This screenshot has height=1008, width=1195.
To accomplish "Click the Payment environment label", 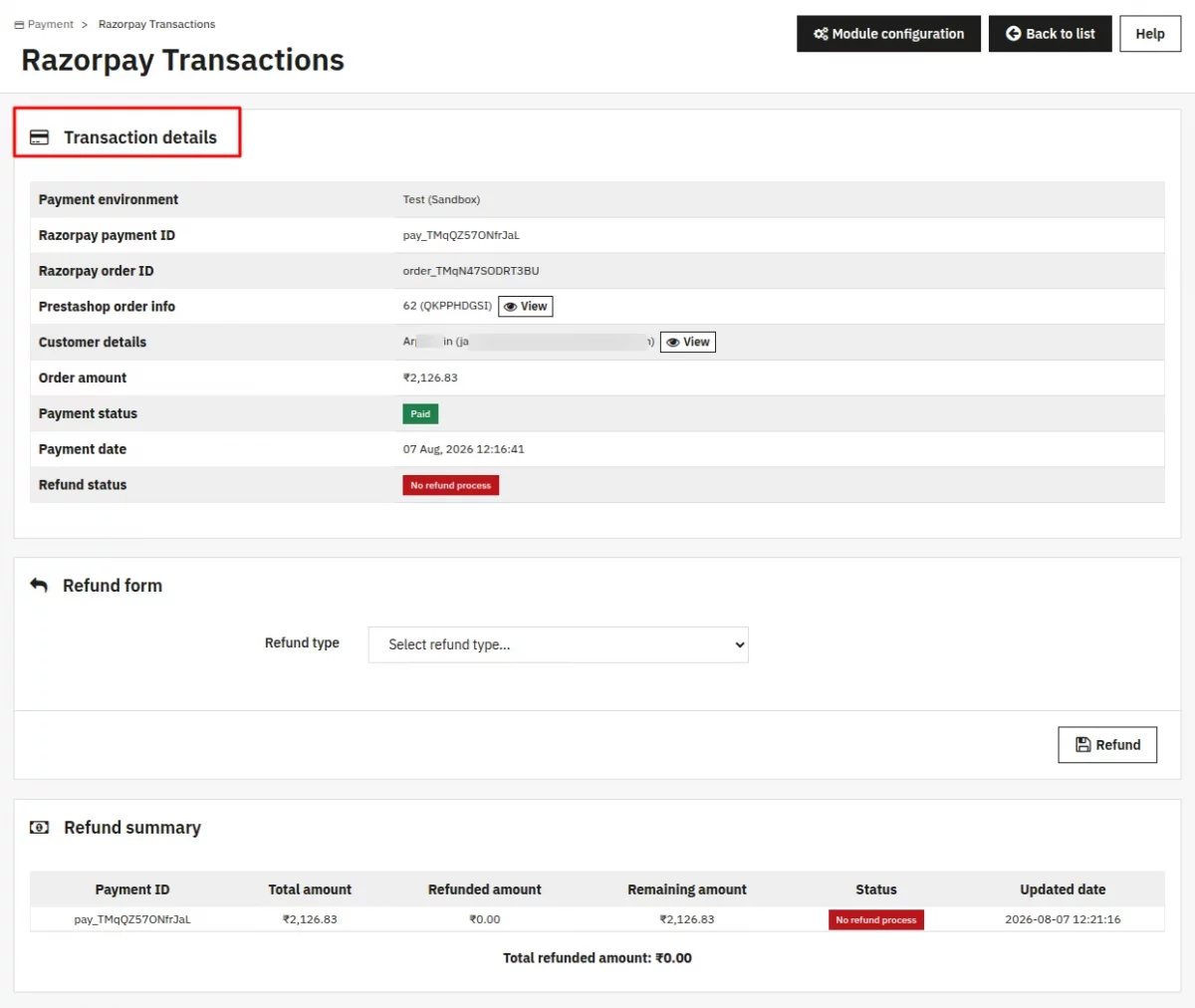I will click(109, 200).
